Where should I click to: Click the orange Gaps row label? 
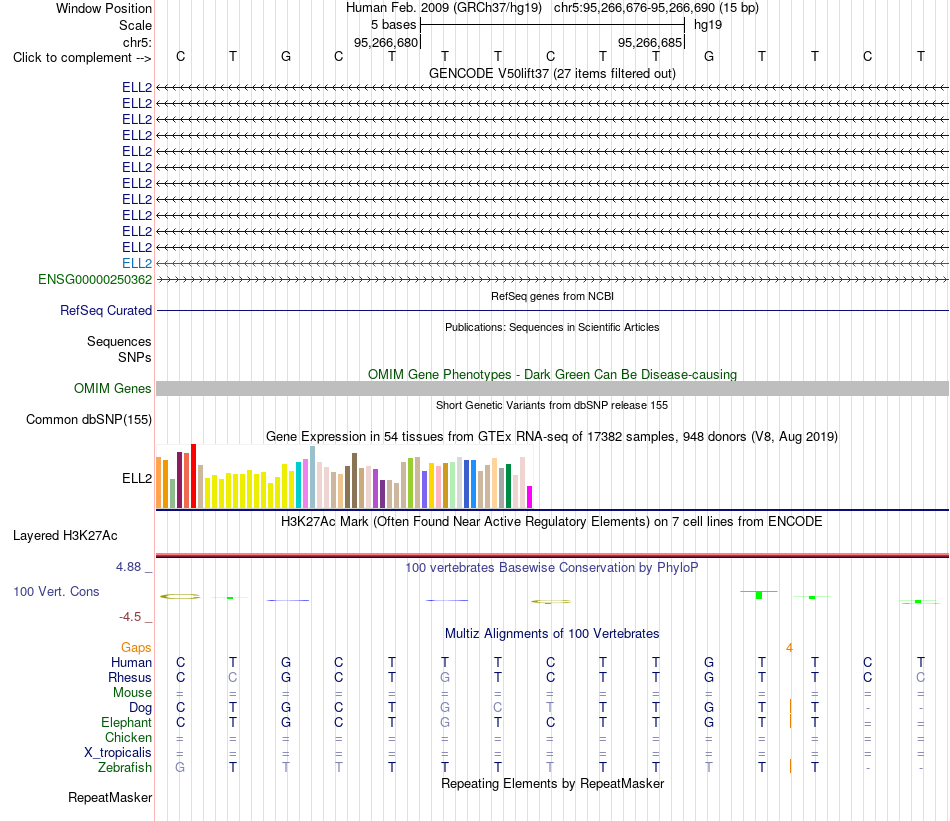[136, 648]
